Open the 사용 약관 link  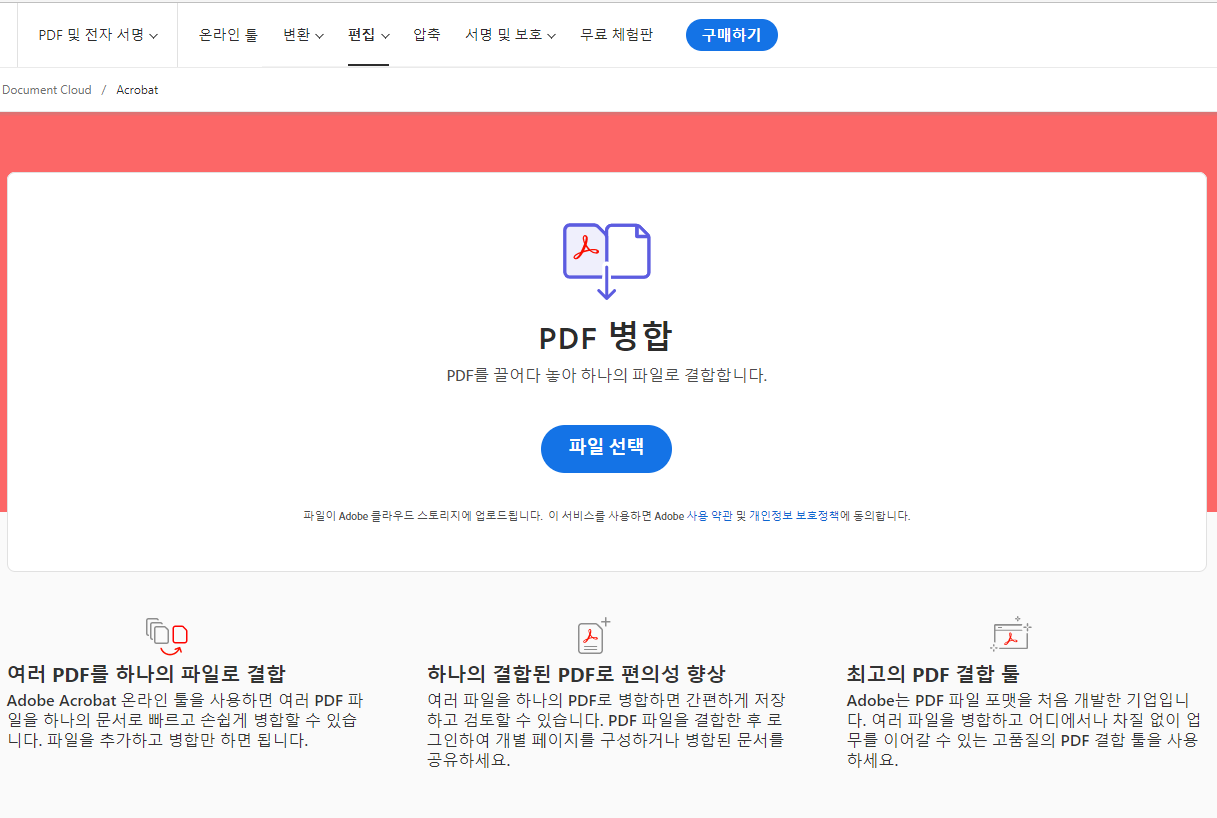[x=709, y=516]
